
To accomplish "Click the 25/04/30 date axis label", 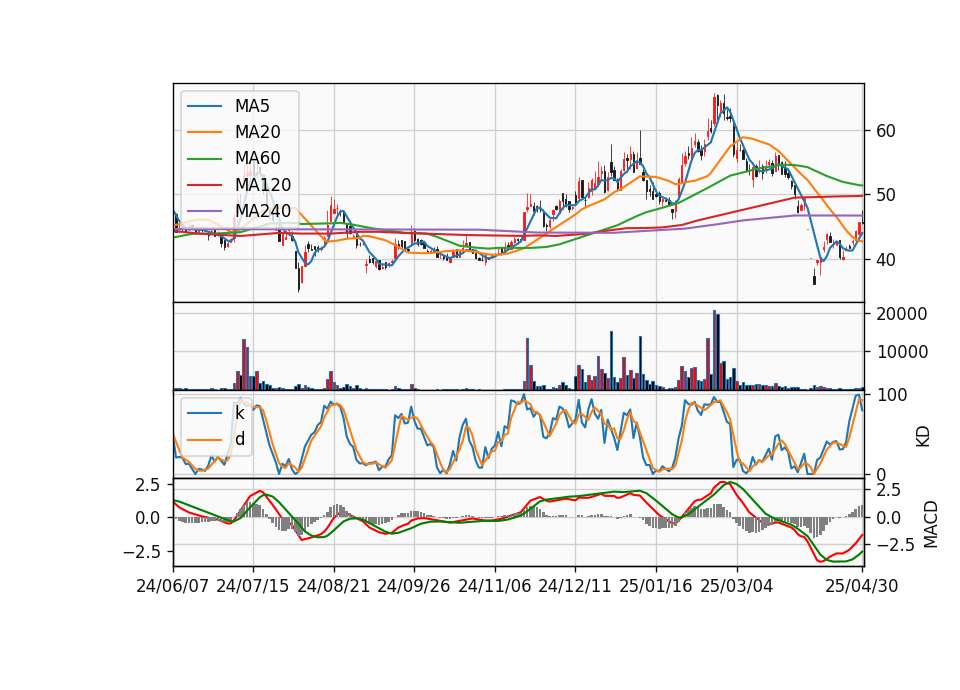I will point(862,586).
